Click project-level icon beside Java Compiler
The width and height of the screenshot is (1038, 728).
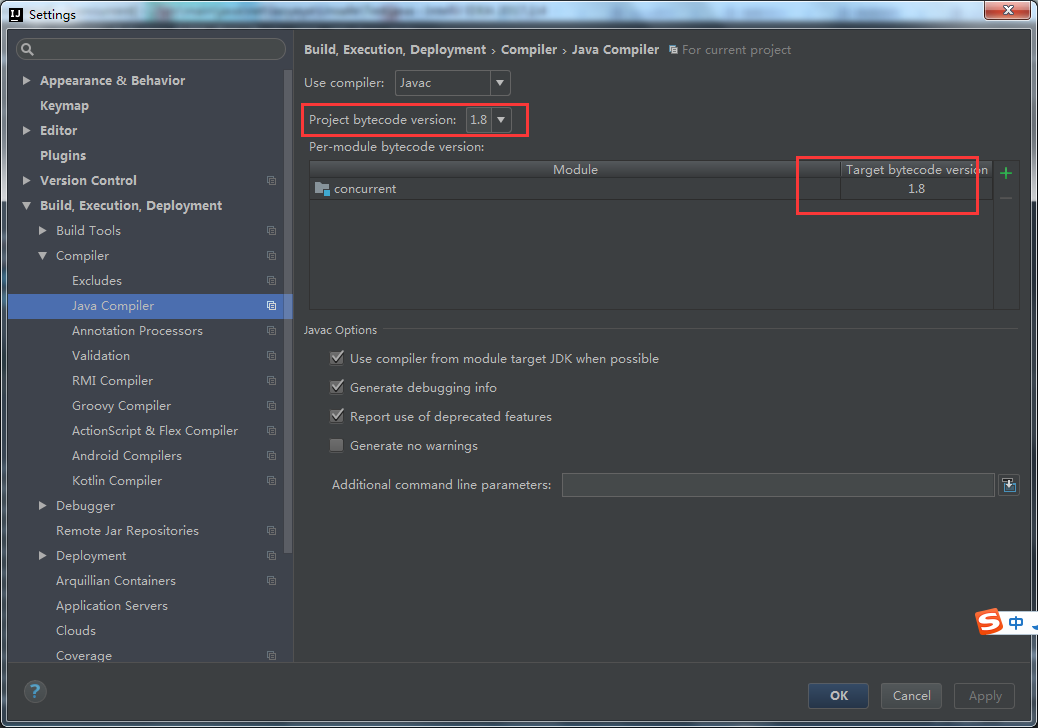point(271,306)
